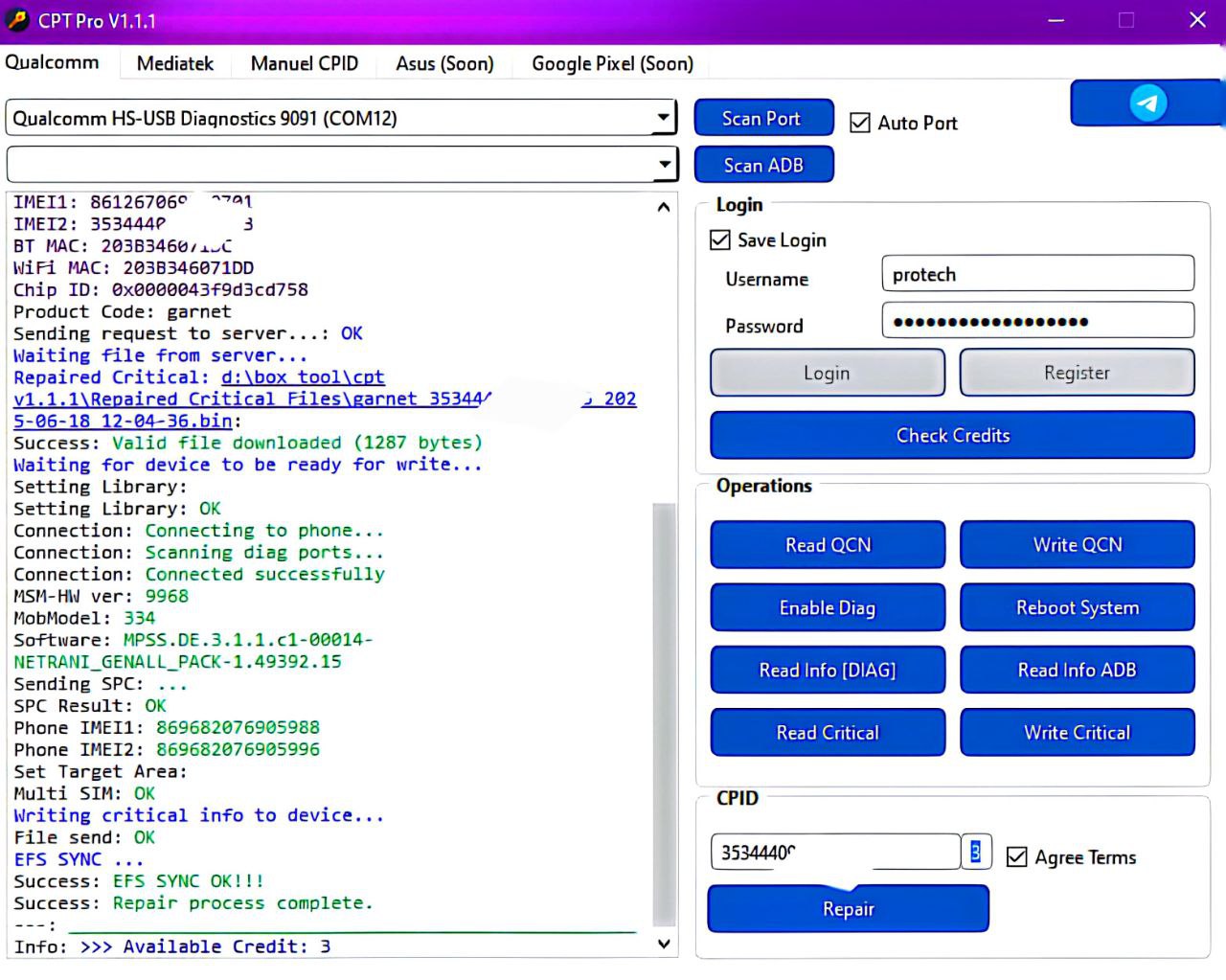The height and width of the screenshot is (980, 1226).
Task: Expand the empty ADB device dropdown
Action: 664,164
